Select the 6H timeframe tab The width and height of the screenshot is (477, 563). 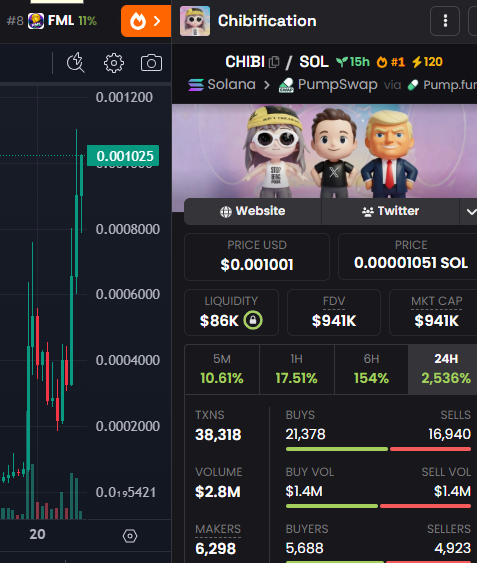pos(371,369)
